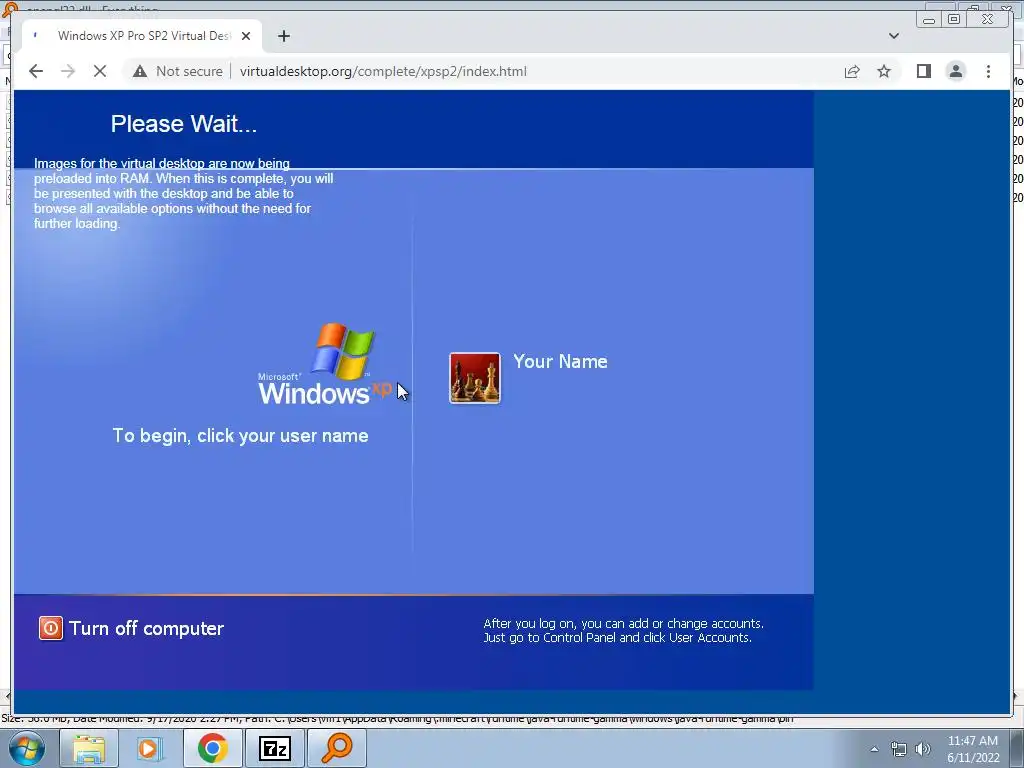The height and width of the screenshot is (768, 1024).
Task: Click the Turn off computer label
Action: [x=146, y=628]
